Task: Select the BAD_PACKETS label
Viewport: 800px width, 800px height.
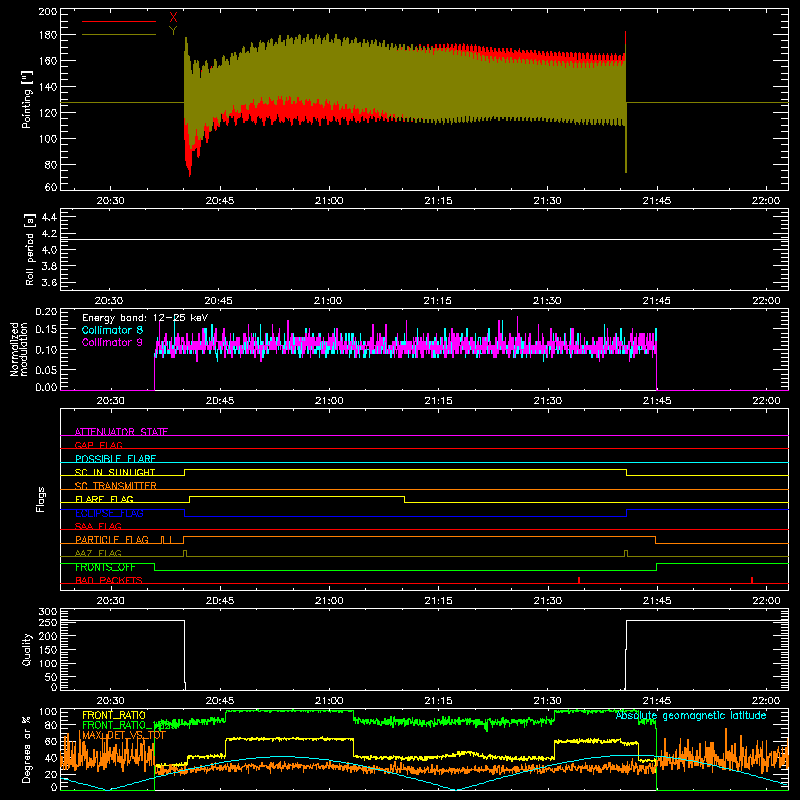Action: point(109,580)
